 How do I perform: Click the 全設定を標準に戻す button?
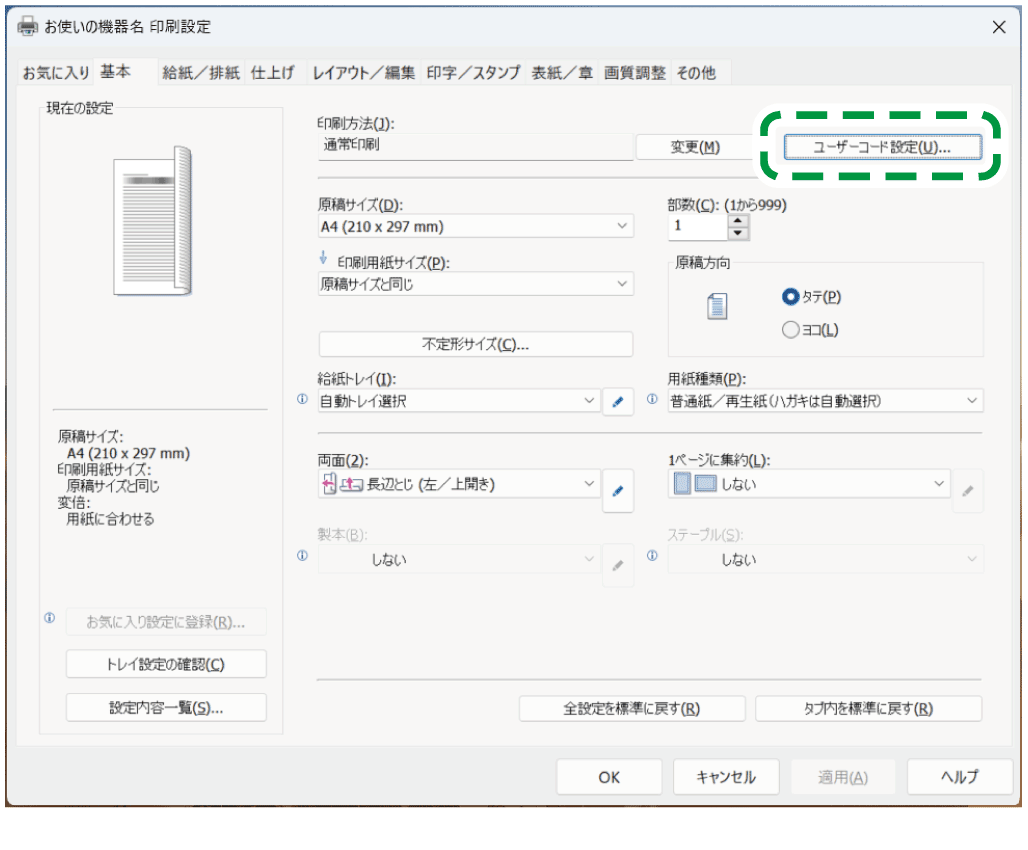(x=631, y=708)
